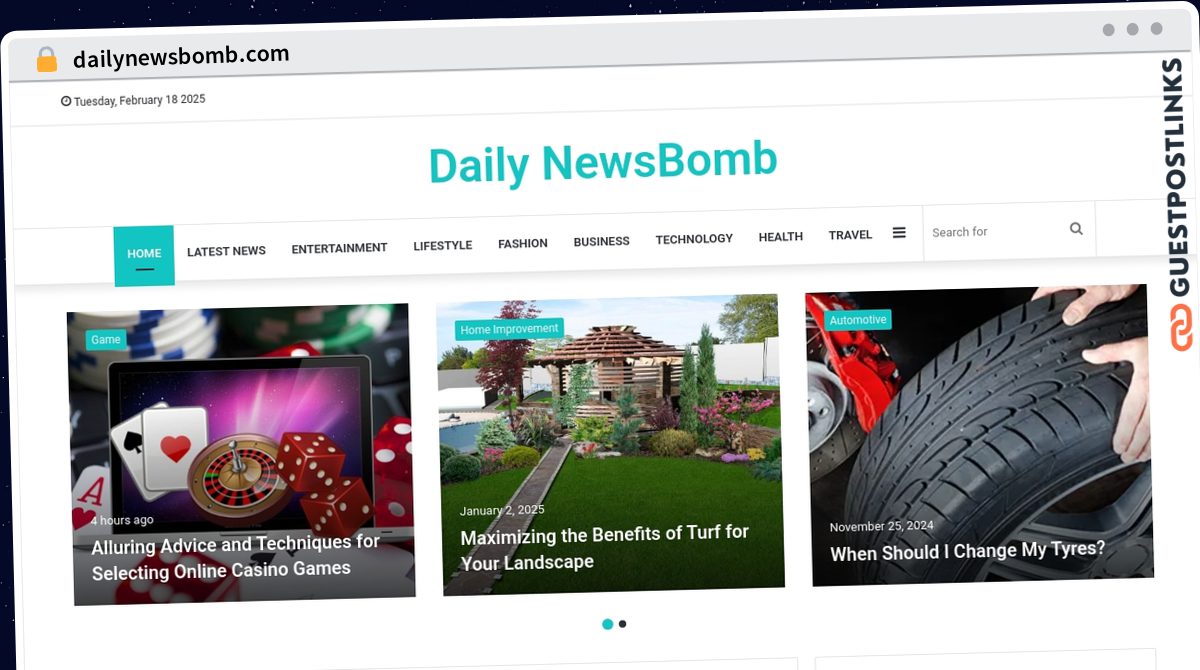This screenshot has width=1200, height=670.
Task: Click the 'November 25, 2024' post date
Action: [881, 526]
